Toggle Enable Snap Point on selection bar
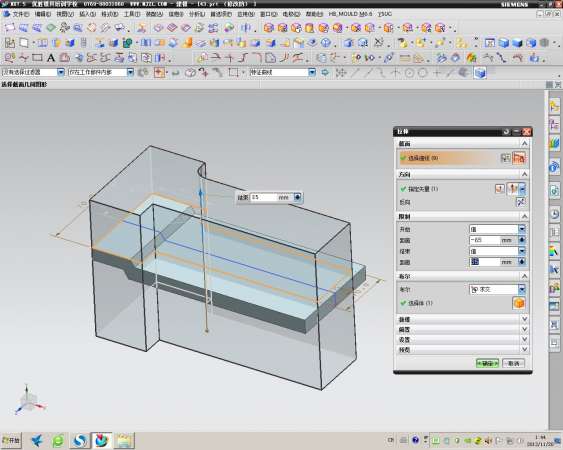Viewport: 563px width, 450px height. tap(341, 73)
